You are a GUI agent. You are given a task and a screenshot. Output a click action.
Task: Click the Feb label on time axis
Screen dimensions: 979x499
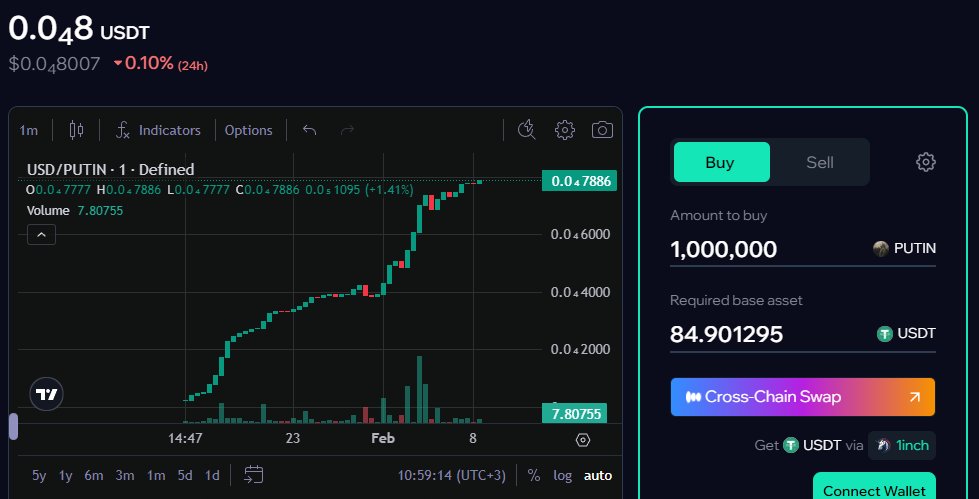click(x=383, y=438)
